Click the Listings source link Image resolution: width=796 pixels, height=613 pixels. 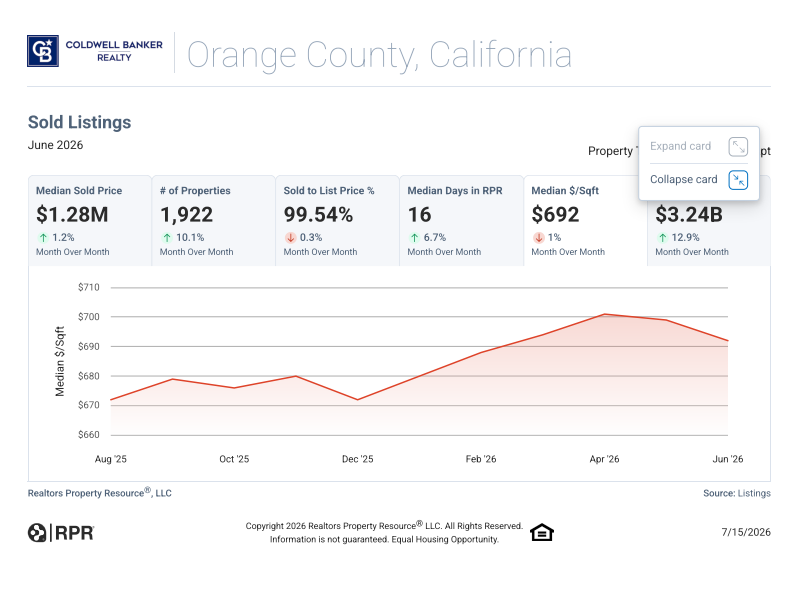click(x=754, y=493)
